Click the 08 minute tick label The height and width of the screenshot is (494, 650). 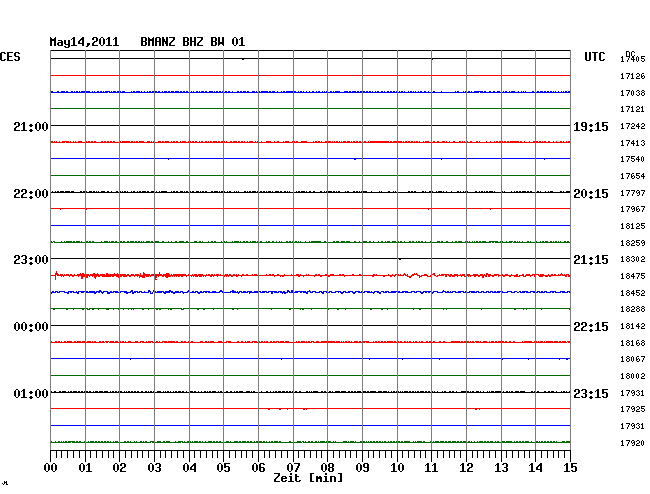click(327, 468)
